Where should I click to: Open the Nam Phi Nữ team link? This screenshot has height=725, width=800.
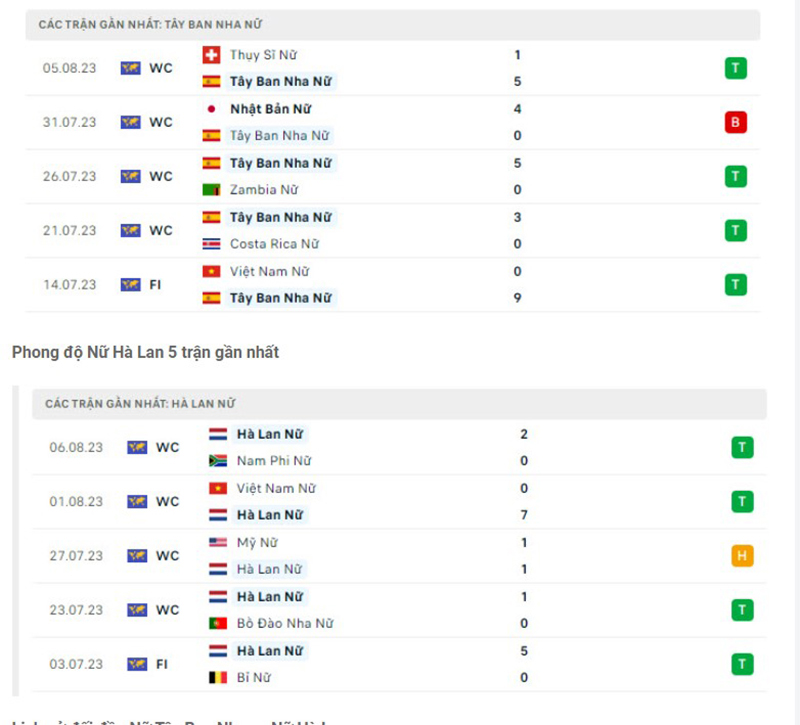[x=274, y=461]
